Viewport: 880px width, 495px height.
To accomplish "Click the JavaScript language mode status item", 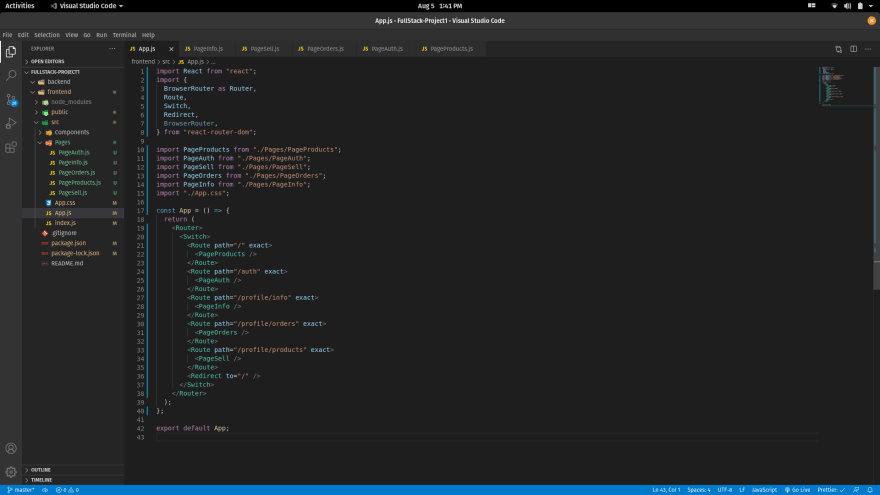I will (764, 490).
